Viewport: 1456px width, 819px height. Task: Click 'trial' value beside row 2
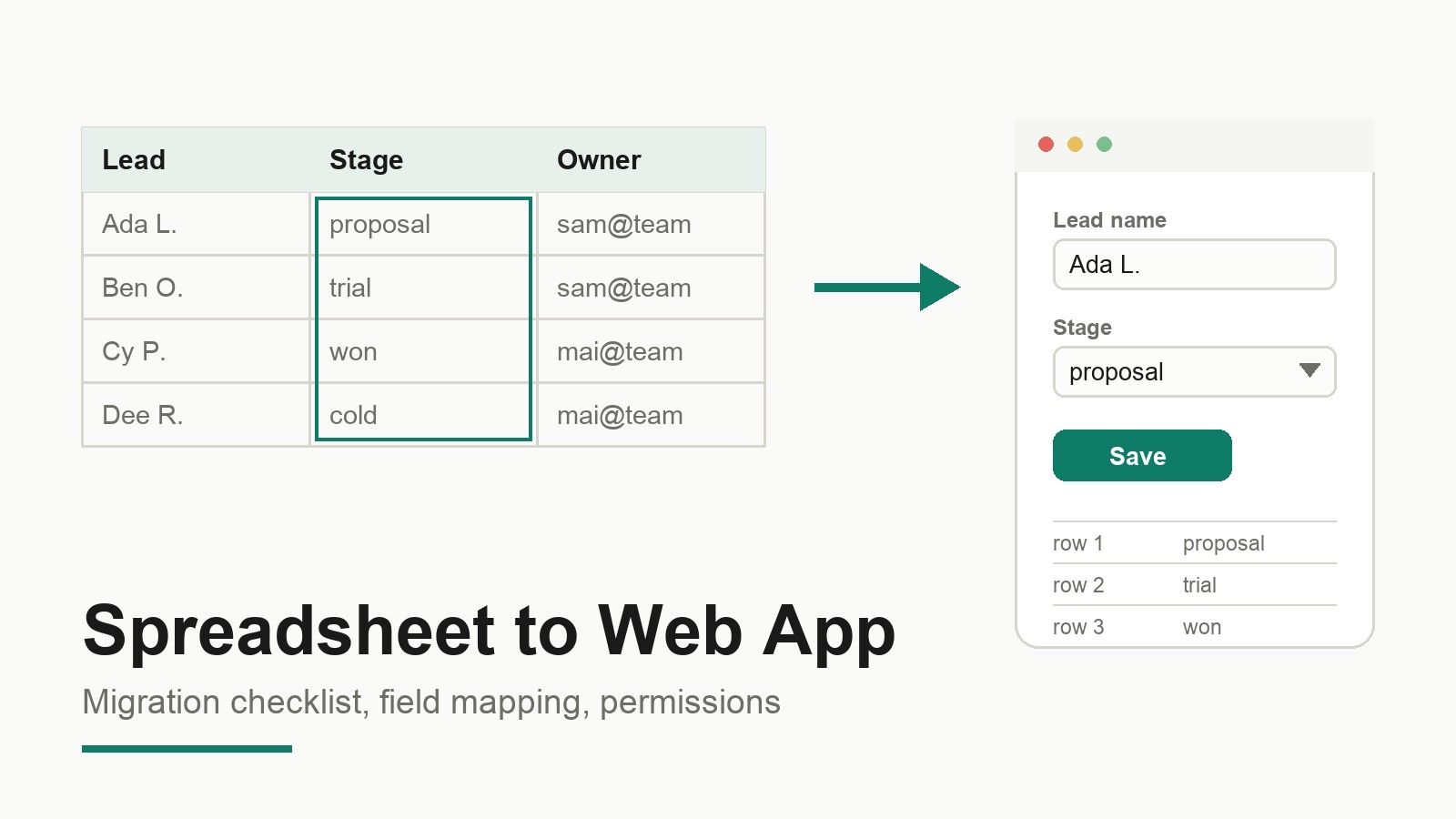click(x=1199, y=585)
